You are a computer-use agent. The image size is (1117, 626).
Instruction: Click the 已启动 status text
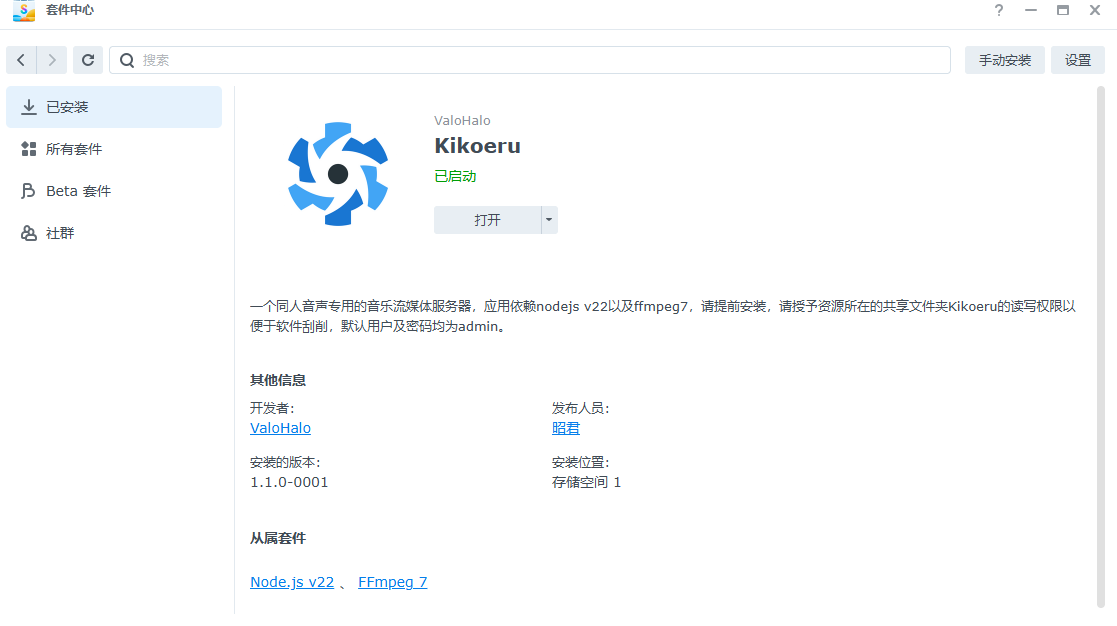coord(455,176)
